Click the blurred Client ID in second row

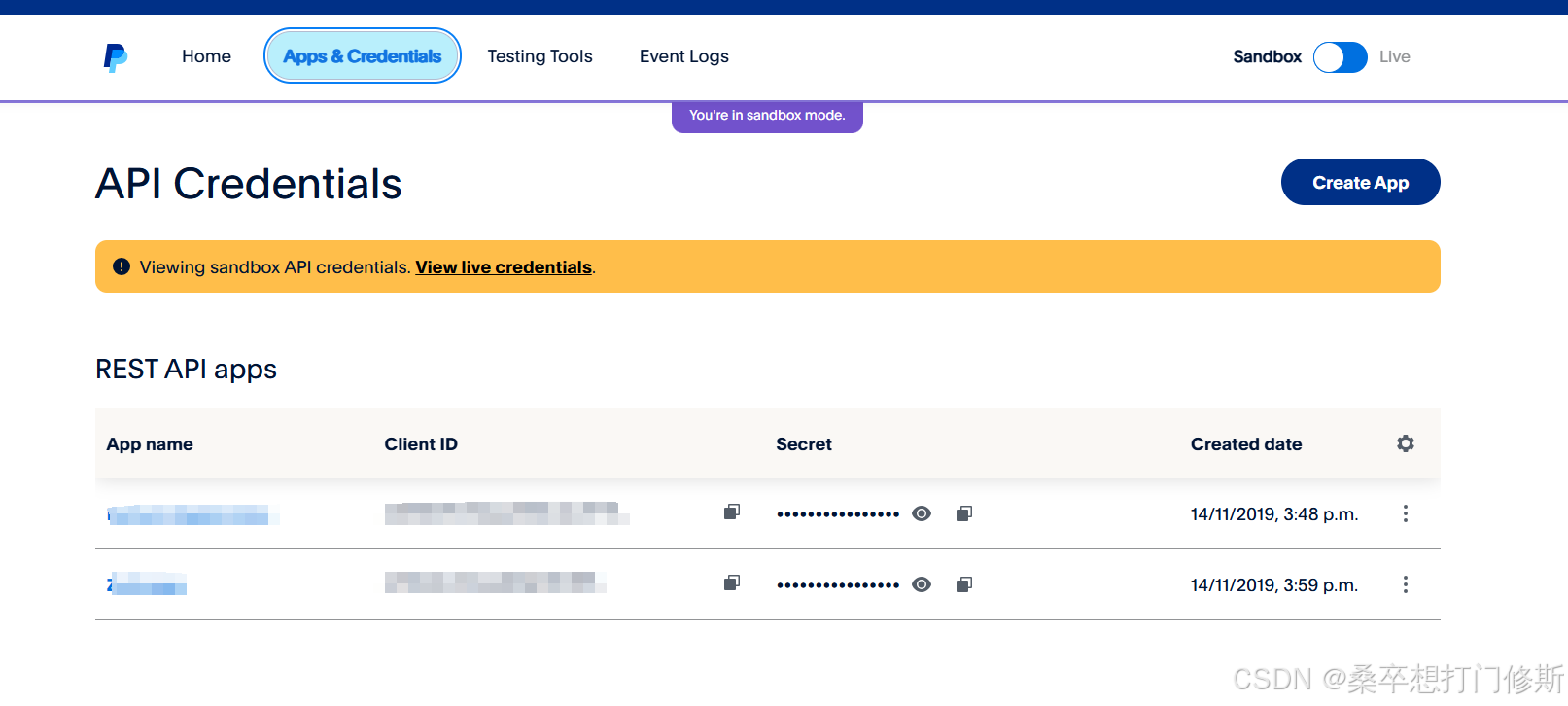495,582
